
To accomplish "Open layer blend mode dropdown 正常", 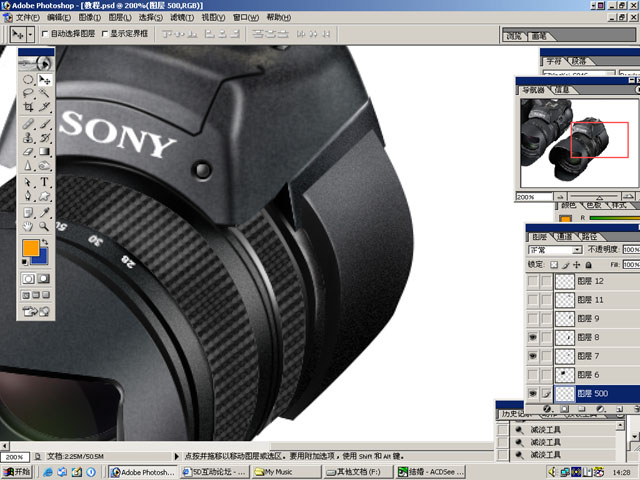I will point(555,250).
